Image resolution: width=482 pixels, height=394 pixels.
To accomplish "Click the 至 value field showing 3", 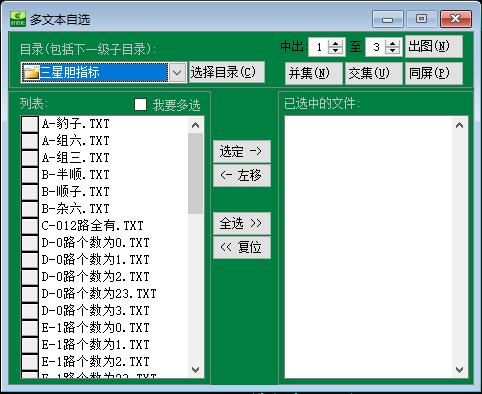I will tap(376, 47).
